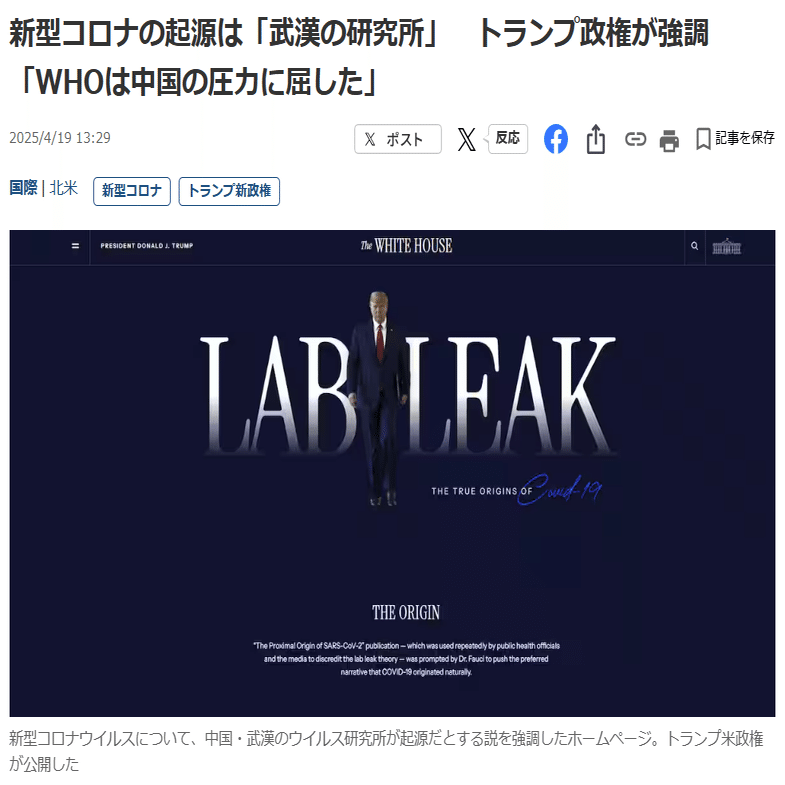Screen dimensions: 785x785
Task: Print the article with printer icon
Action: click(x=669, y=140)
